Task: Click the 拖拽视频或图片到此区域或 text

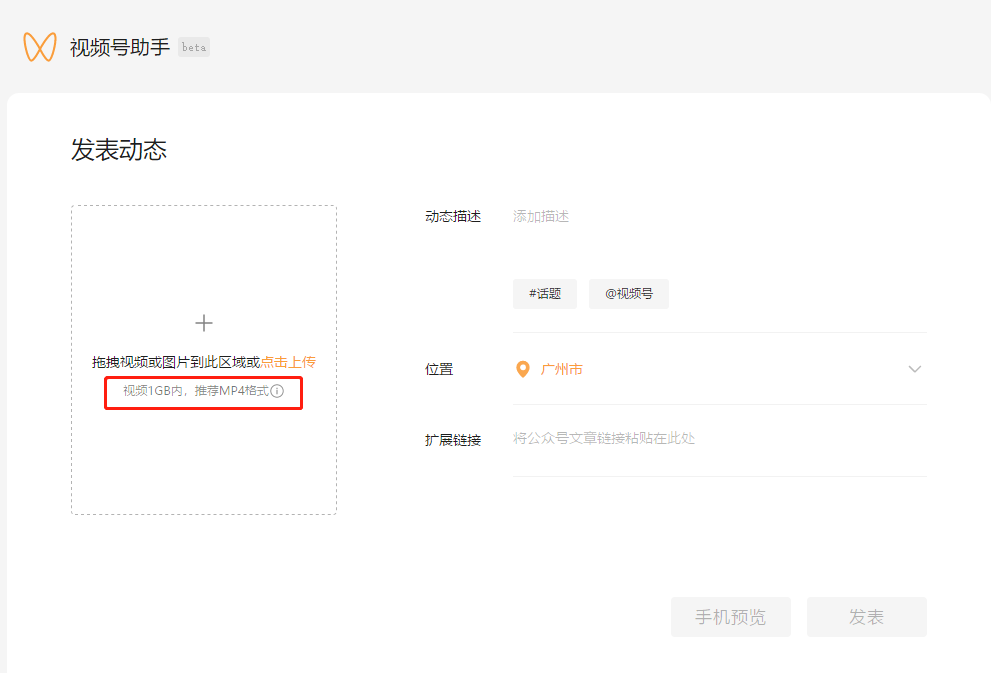Action: (x=176, y=362)
